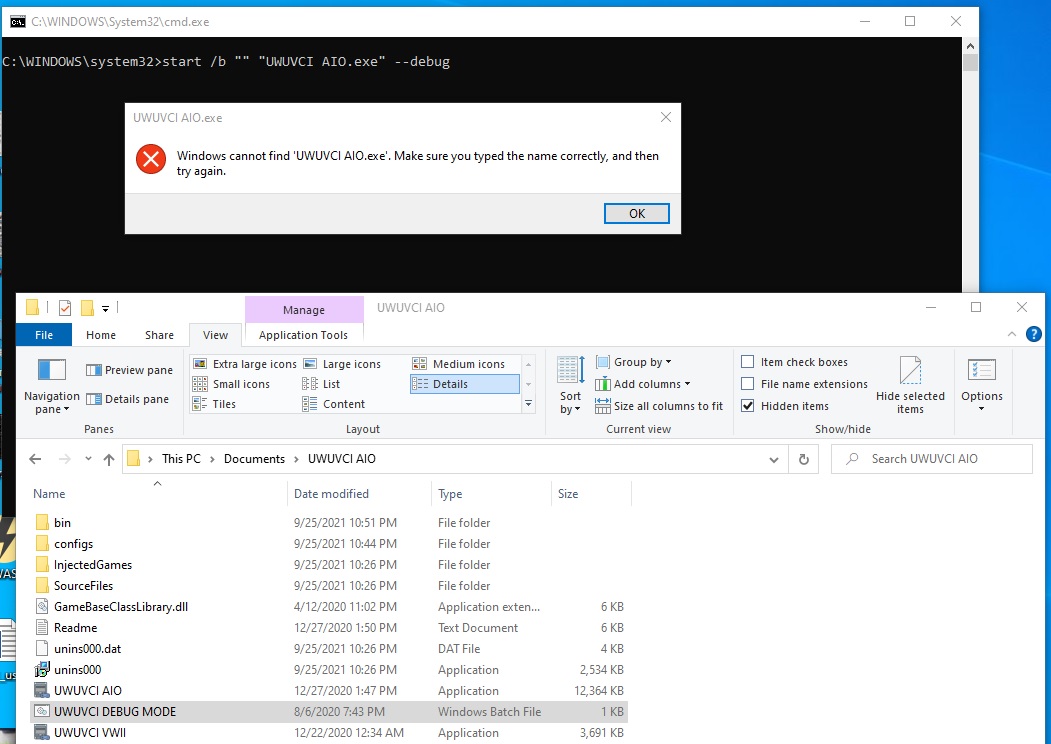Toggle the Preview pane
Viewport: 1051px width, 744px height.
[129, 370]
